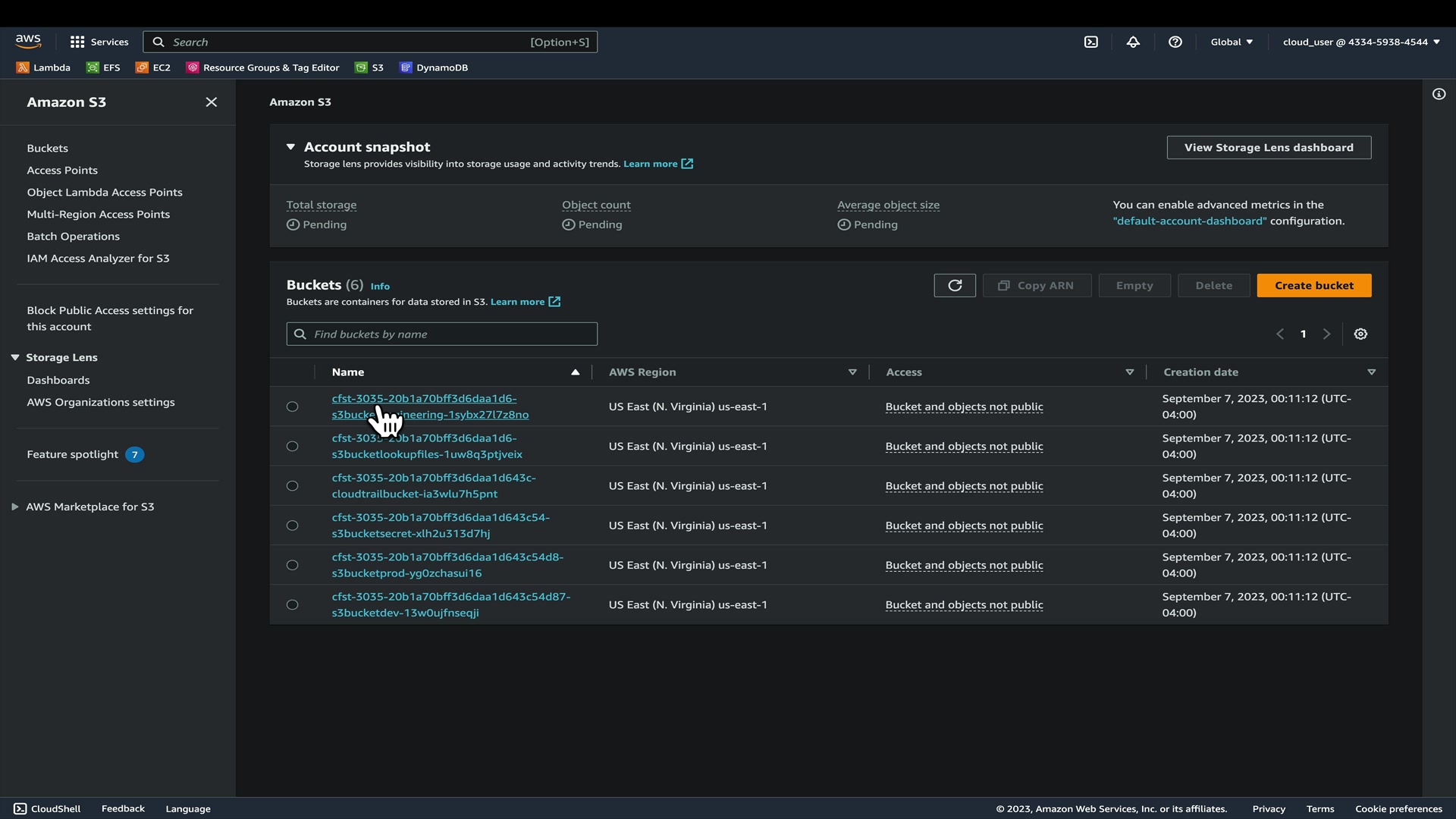
Task: Open the Global region dropdown
Action: coord(1232,42)
